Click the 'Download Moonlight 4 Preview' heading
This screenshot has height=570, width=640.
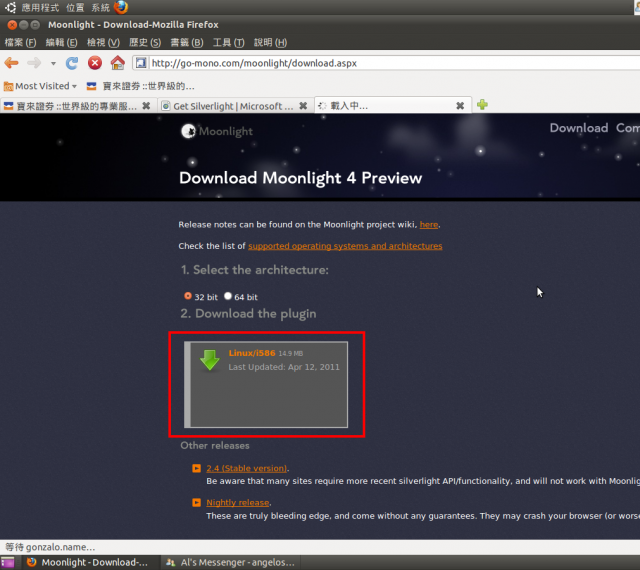pos(300,178)
